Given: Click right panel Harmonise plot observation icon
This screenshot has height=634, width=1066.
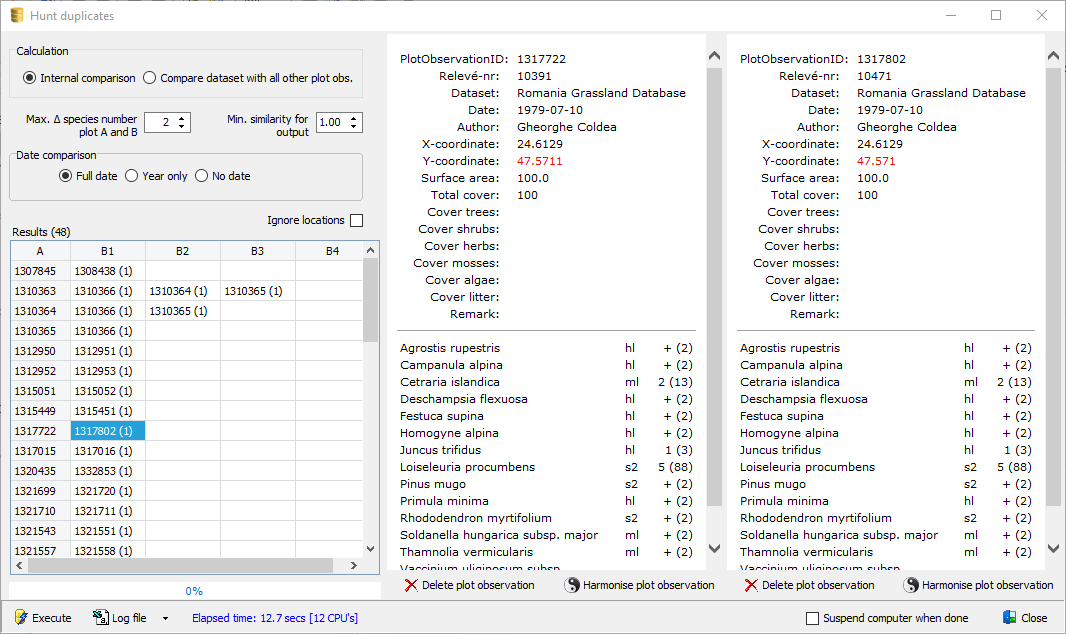Looking at the screenshot, I should pyautogui.click(x=911, y=585).
